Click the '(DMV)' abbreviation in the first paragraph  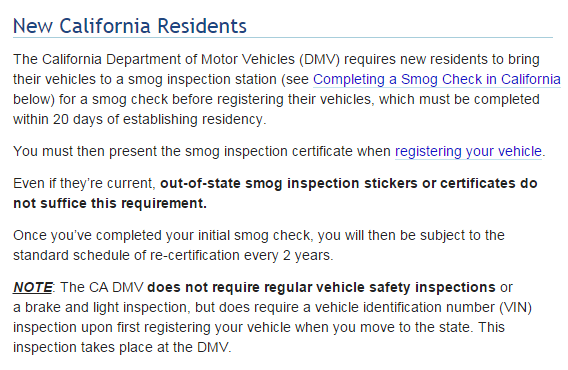(320, 59)
